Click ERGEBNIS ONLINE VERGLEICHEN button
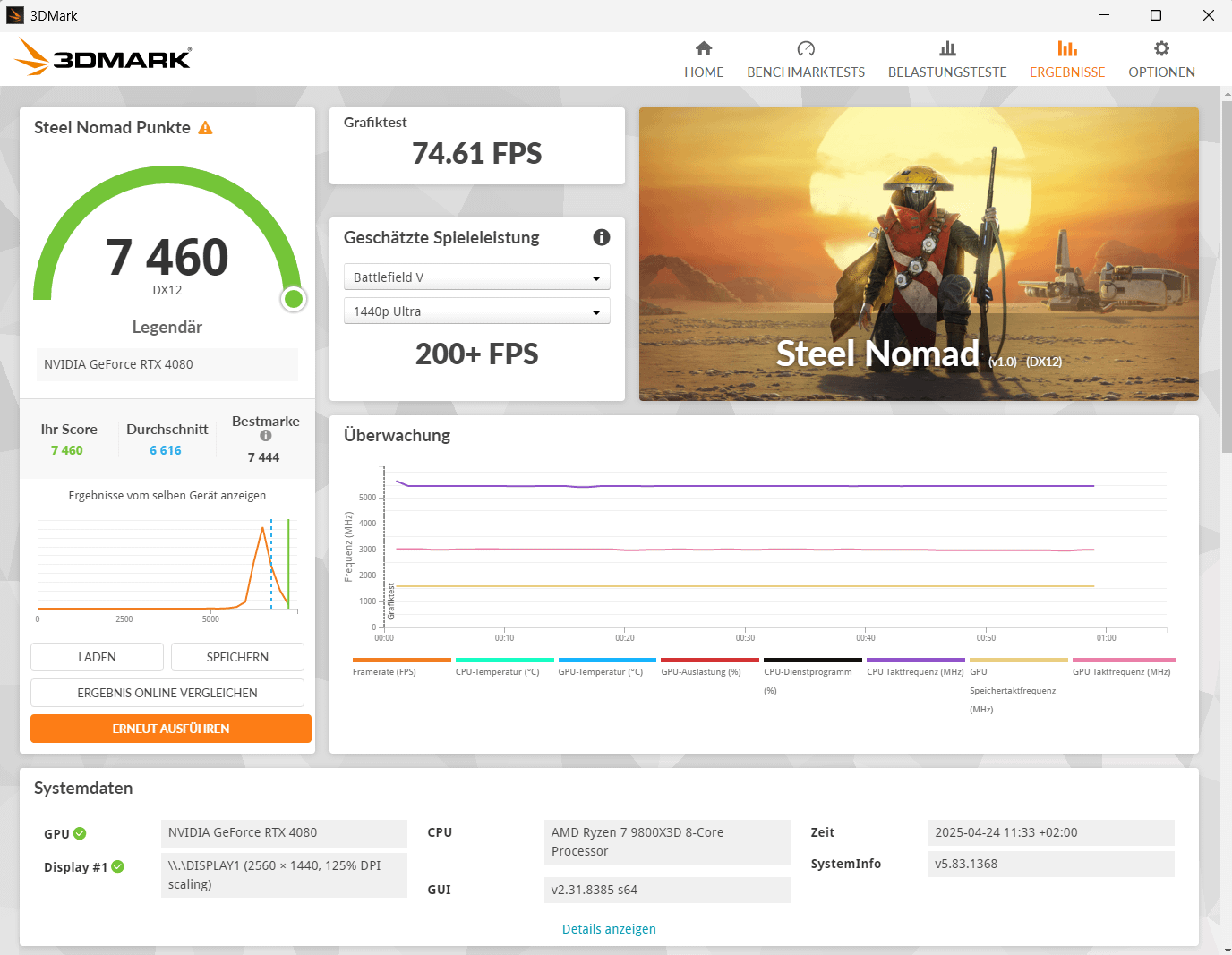The height and width of the screenshot is (955, 1232). pos(167,693)
